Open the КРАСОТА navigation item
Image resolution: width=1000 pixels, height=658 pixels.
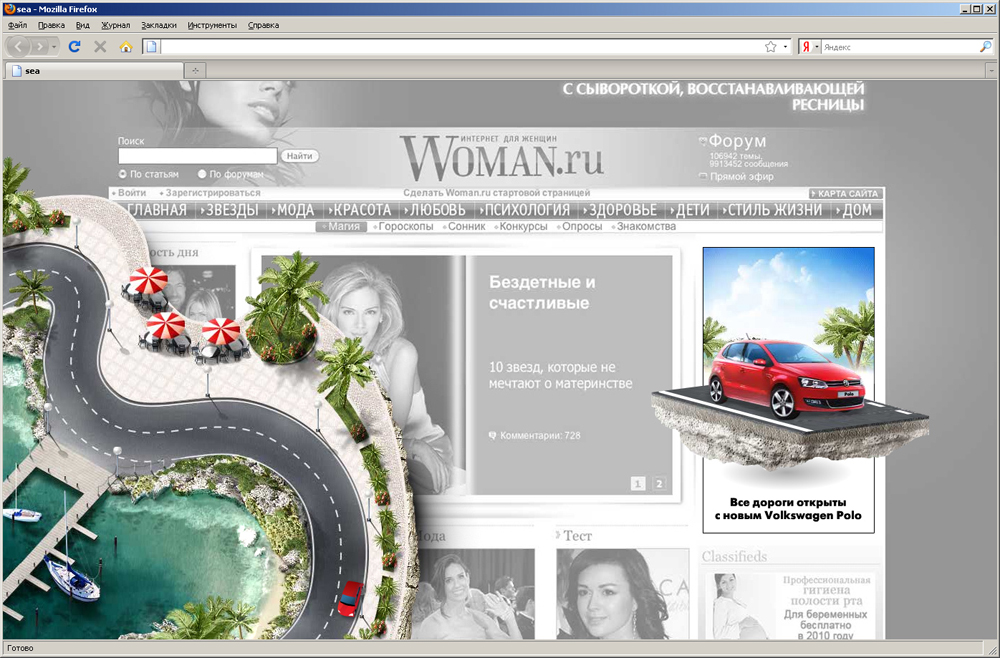[362, 210]
